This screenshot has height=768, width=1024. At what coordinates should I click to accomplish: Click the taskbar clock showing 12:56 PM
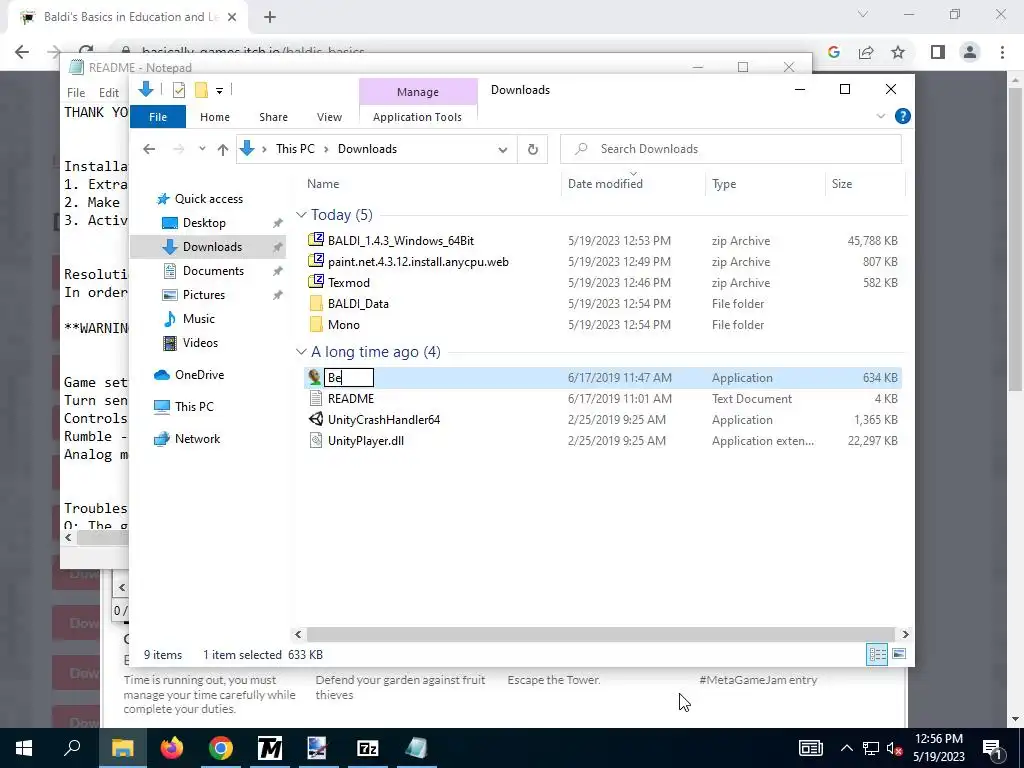(938, 739)
